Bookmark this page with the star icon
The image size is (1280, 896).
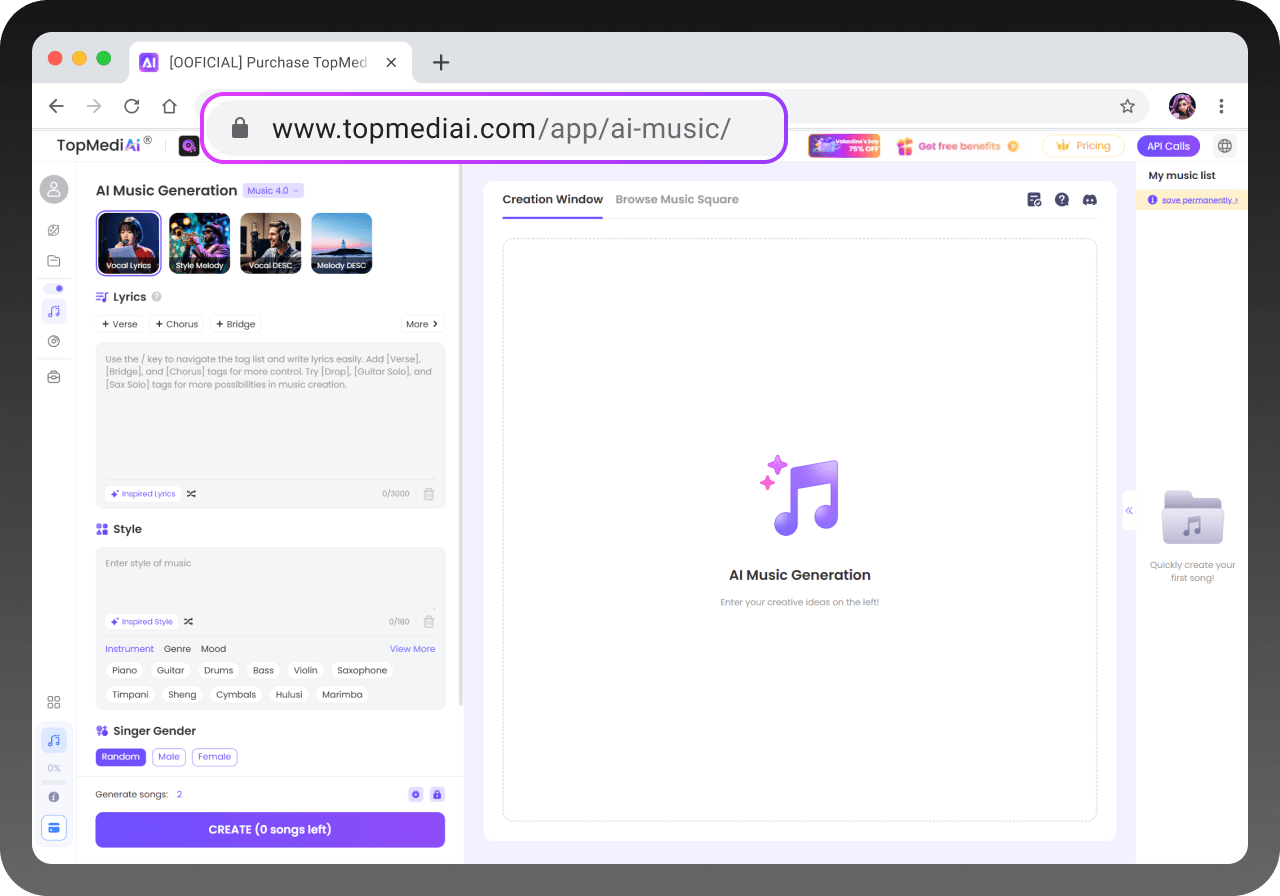(x=1127, y=106)
